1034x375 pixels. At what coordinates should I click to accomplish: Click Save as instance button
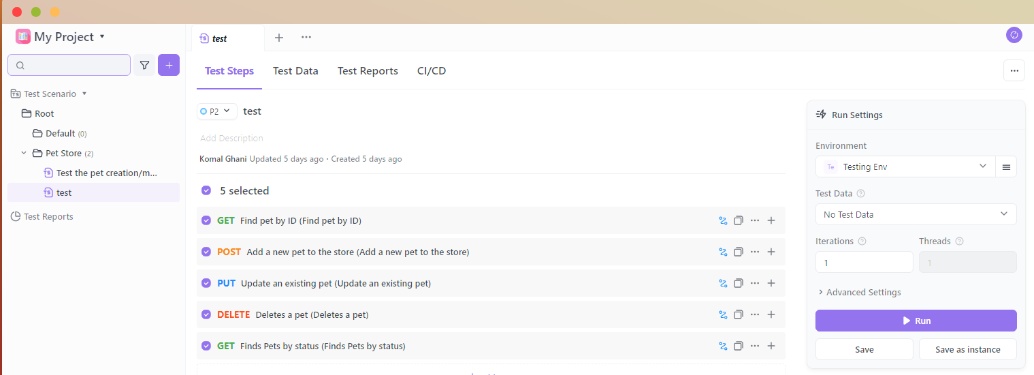click(967, 349)
